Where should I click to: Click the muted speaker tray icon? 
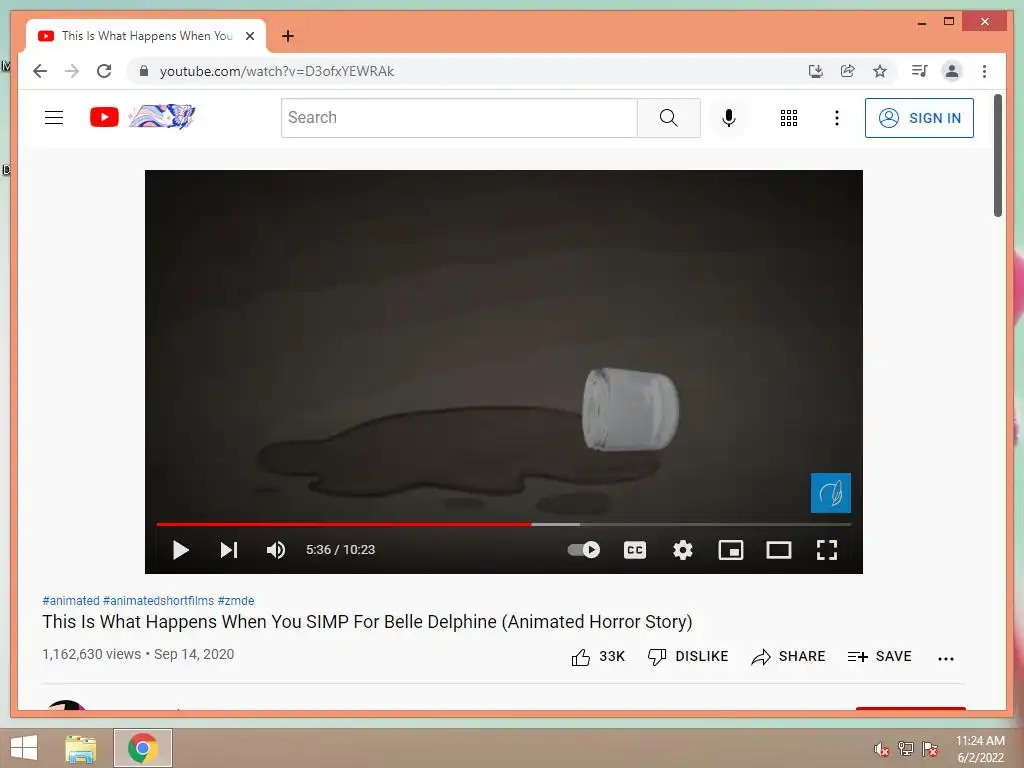point(882,750)
